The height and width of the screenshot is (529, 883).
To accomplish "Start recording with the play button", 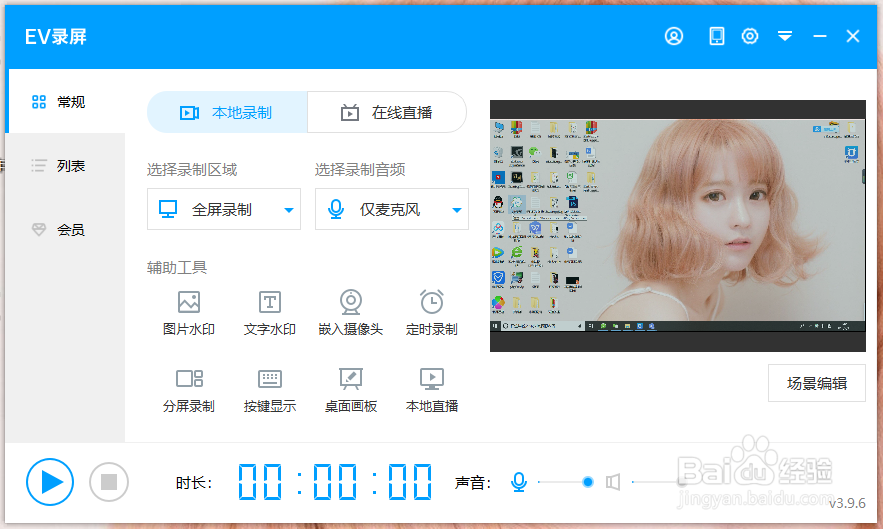I will [x=50, y=482].
